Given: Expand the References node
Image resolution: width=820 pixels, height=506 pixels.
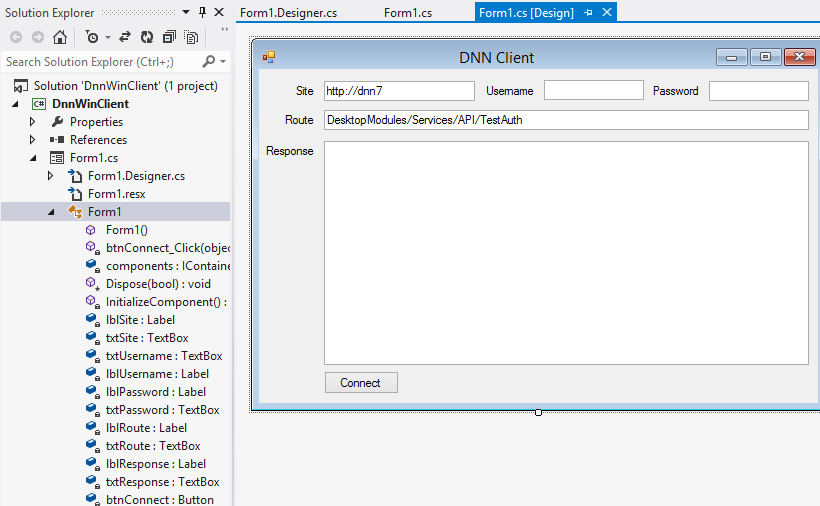Looking at the screenshot, I should tap(32, 140).
